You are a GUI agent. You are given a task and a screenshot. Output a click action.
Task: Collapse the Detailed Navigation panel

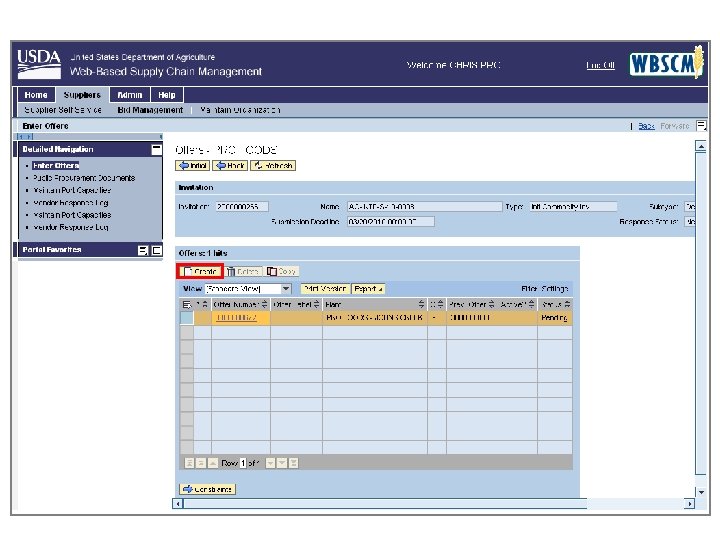(157, 149)
